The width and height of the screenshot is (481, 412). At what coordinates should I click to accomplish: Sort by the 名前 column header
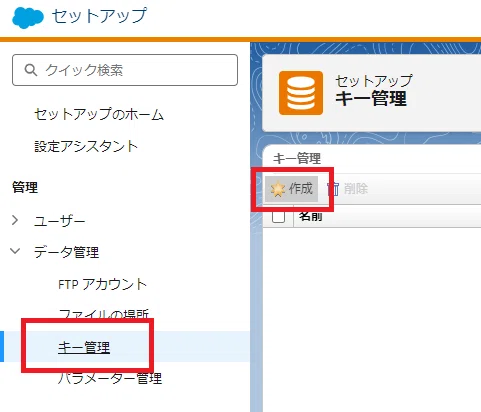(x=310, y=217)
